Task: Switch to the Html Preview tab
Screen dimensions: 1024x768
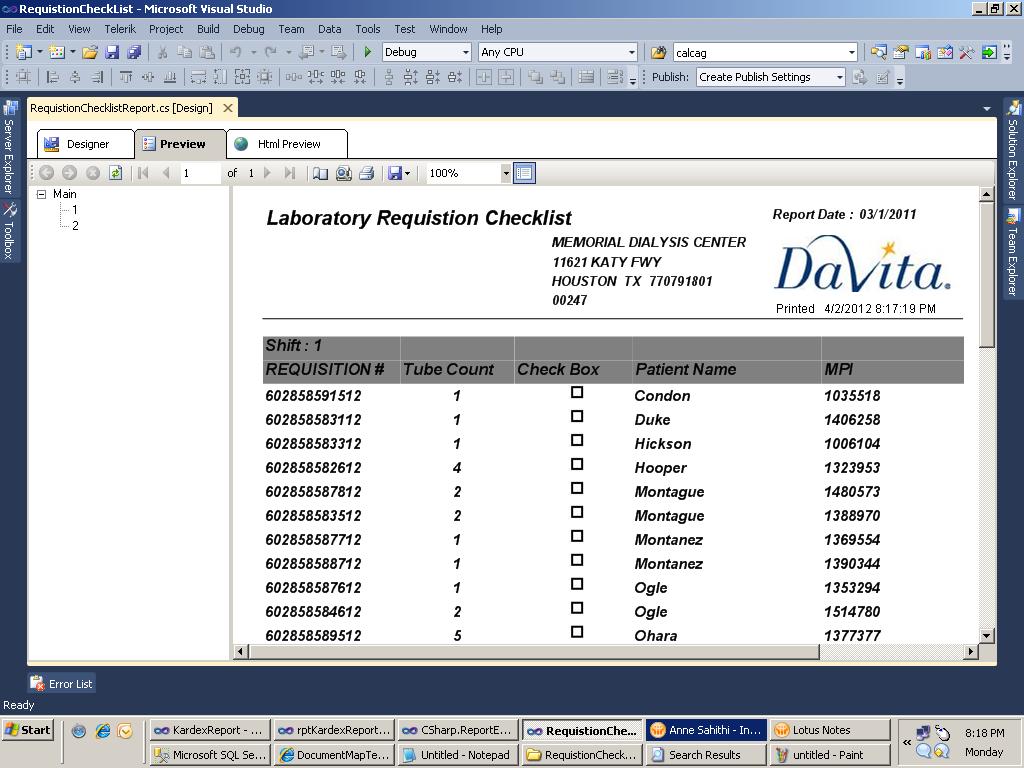Action: pos(288,144)
